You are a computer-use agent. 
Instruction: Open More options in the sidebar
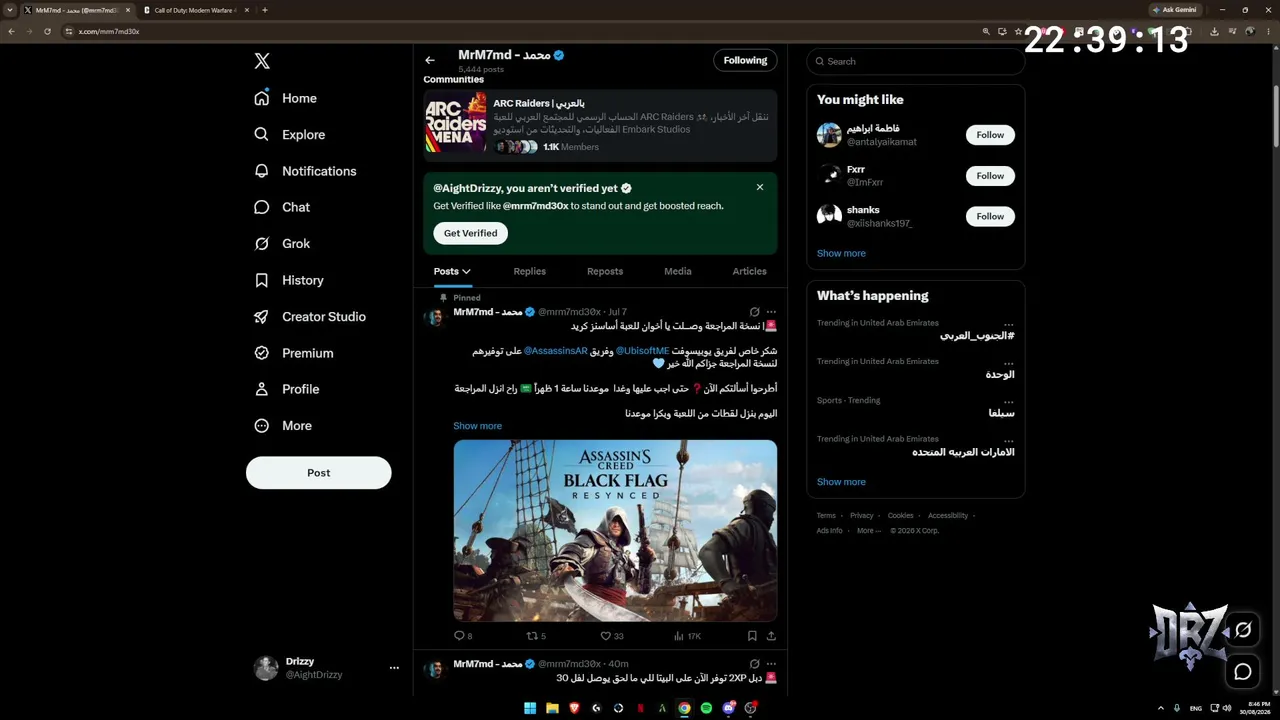click(283, 426)
